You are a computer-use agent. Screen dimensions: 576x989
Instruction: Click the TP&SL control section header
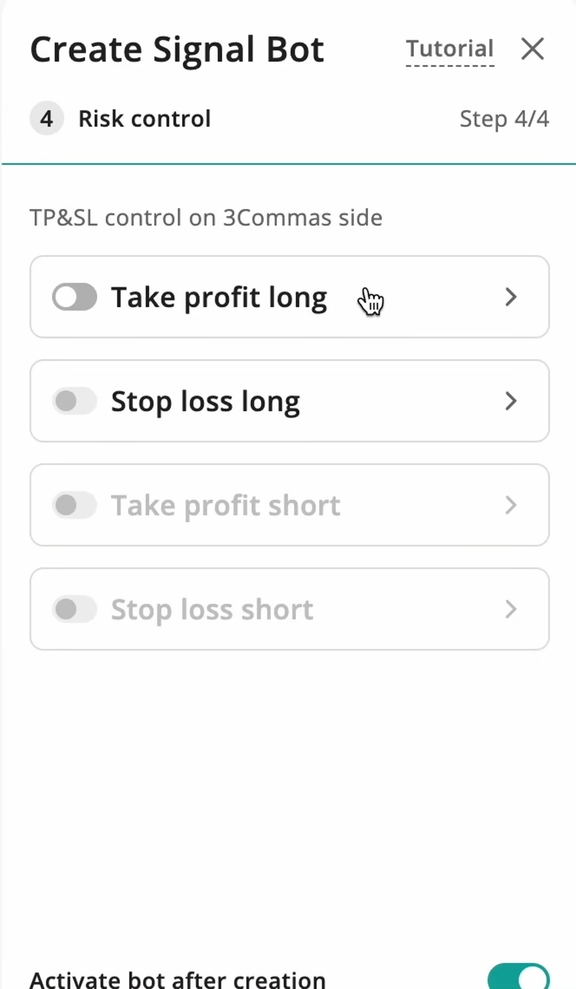[206, 217]
